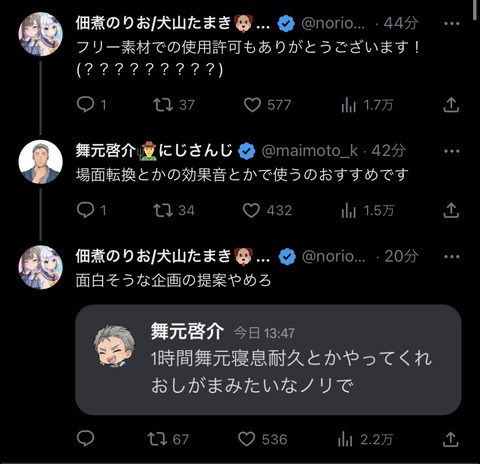Open more options on the 44分 tweet
The height and width of the screenshot is (464, 480).
pyautogui.click(x=452, y=23)
